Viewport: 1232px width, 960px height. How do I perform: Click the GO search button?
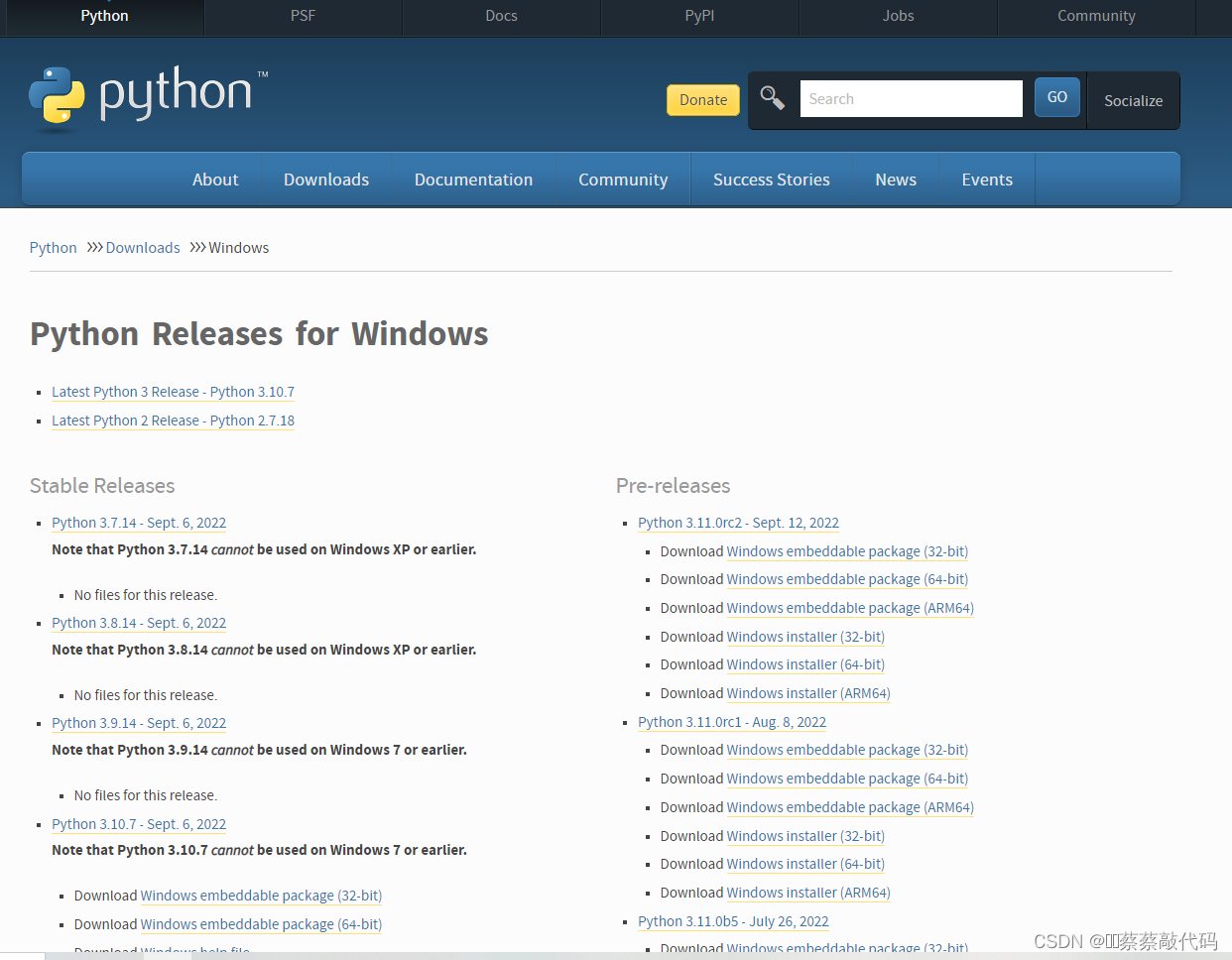tap(1057, 97)
